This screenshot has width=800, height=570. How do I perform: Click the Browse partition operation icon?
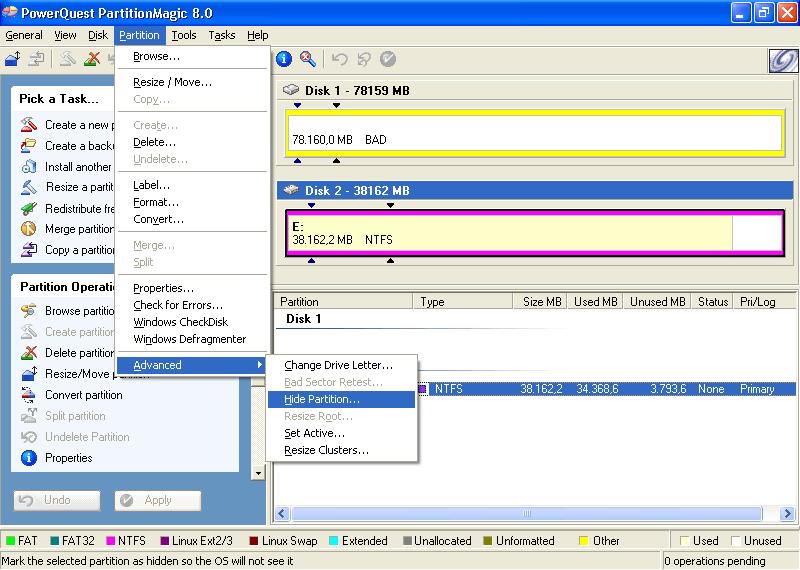coord(29,311)
